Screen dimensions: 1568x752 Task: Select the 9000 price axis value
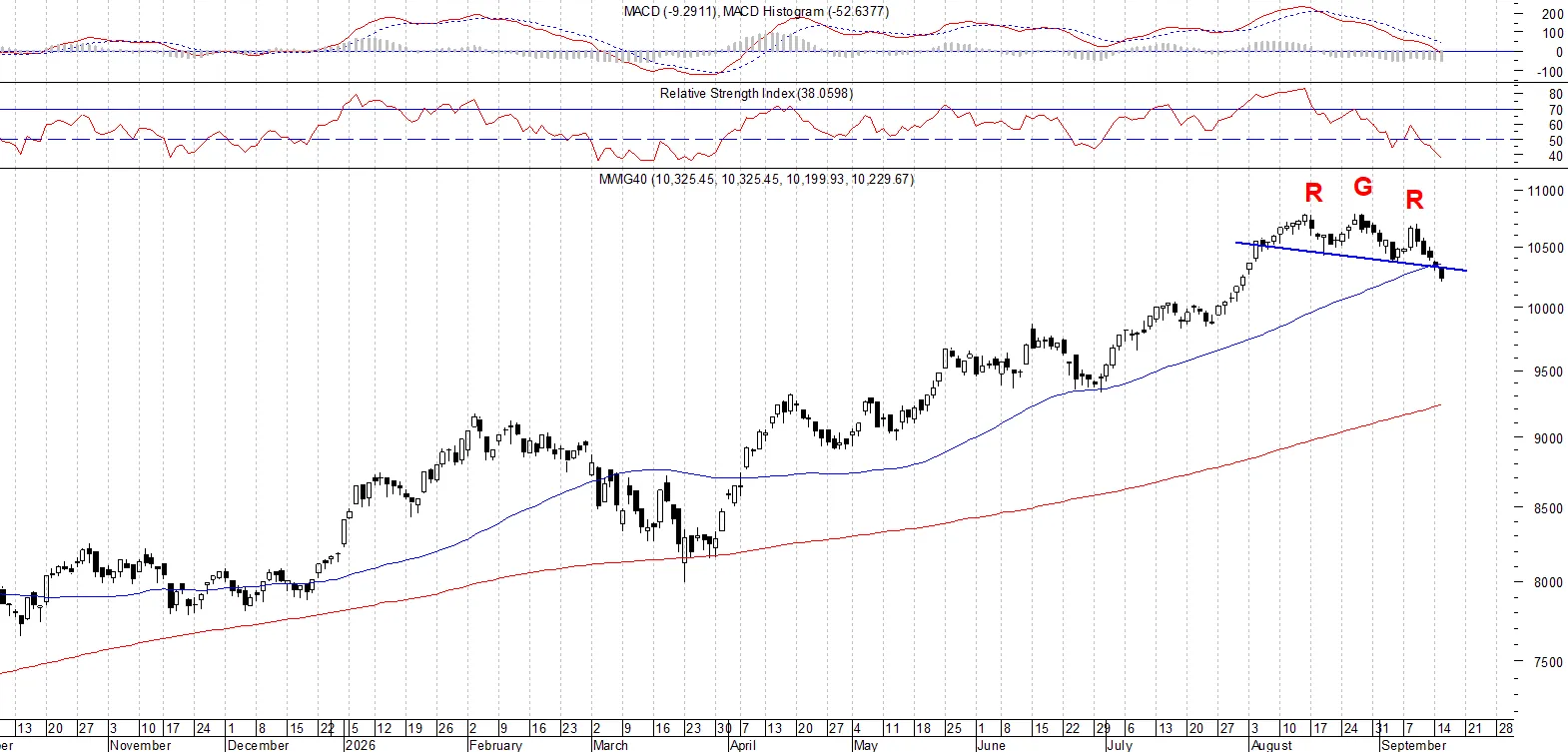[x=1549, y=438]
